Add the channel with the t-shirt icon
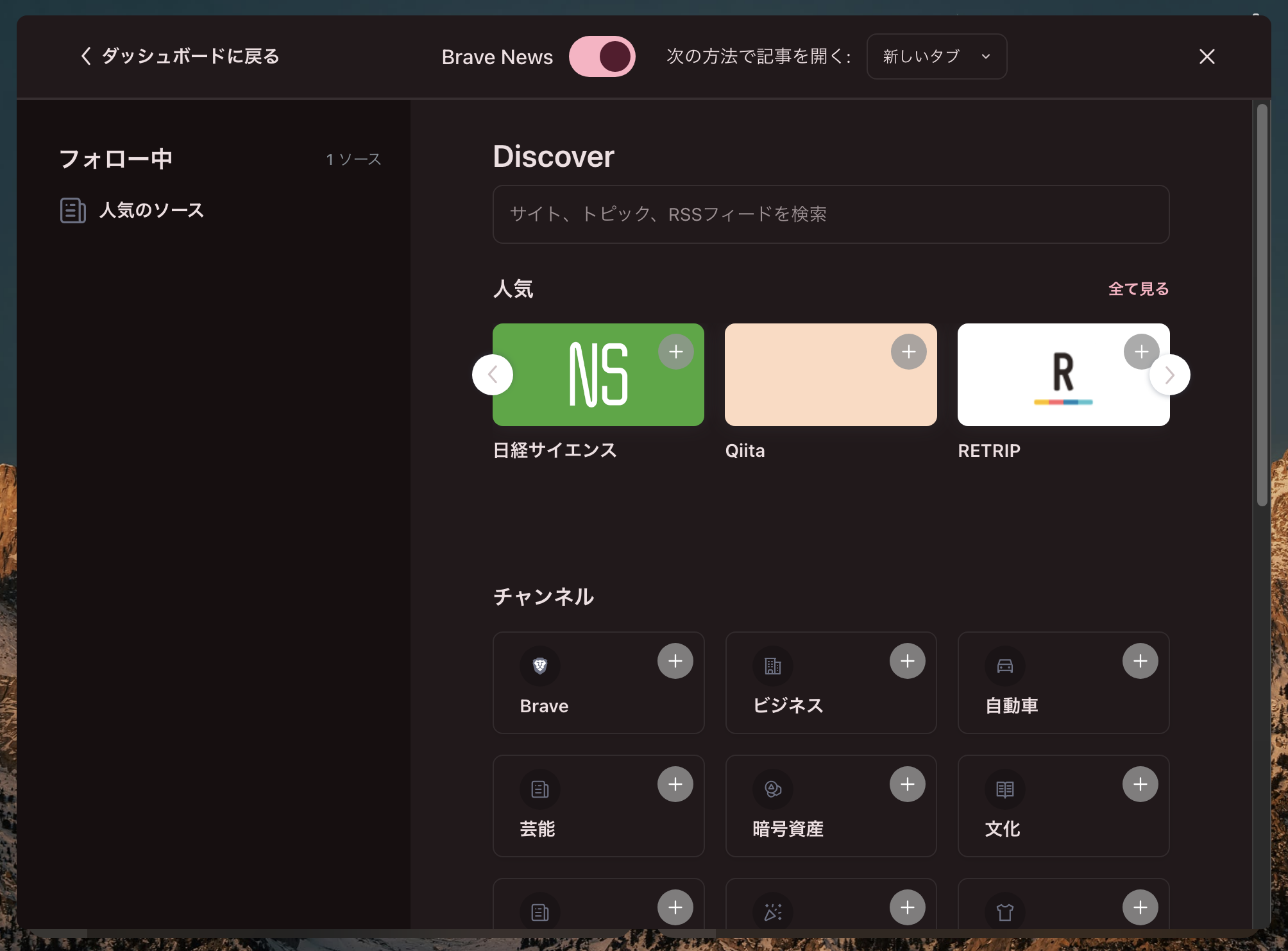This screenshot has width=1288, height=951. [1140, 907]
